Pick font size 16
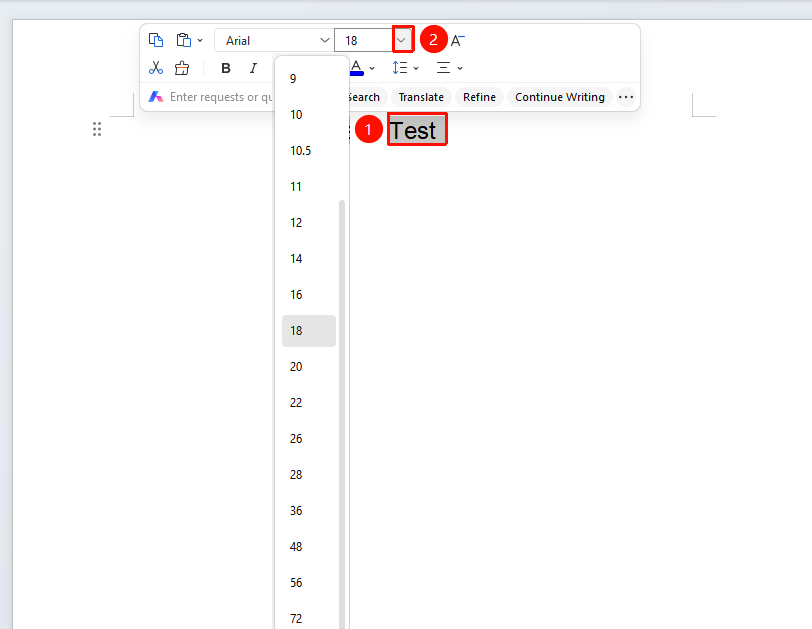The width and height of the screenshot is (812, 629). pyautogui.click(x=309, y=295)
